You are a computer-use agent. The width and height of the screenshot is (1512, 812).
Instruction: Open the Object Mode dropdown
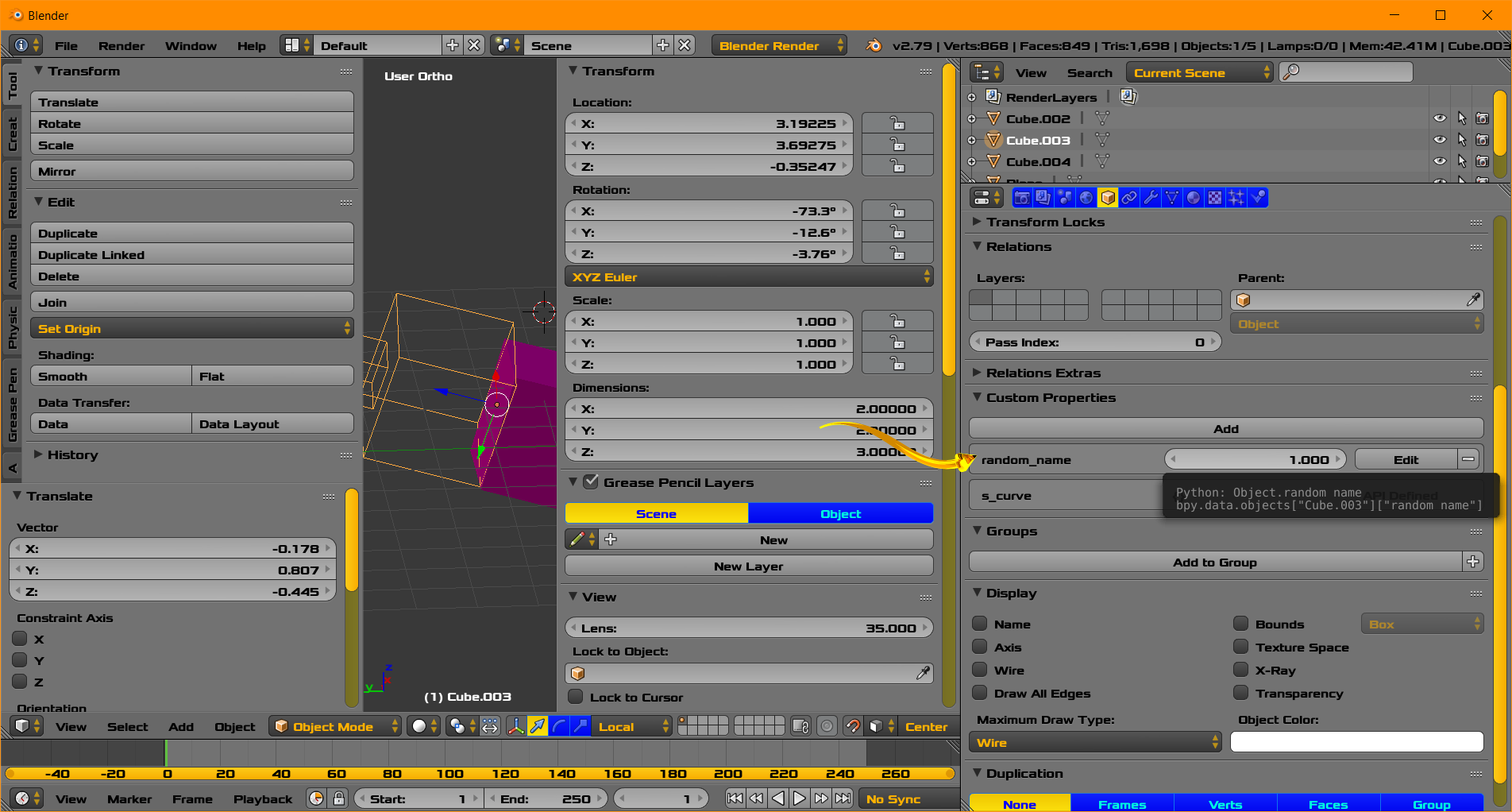coord(335,726)
